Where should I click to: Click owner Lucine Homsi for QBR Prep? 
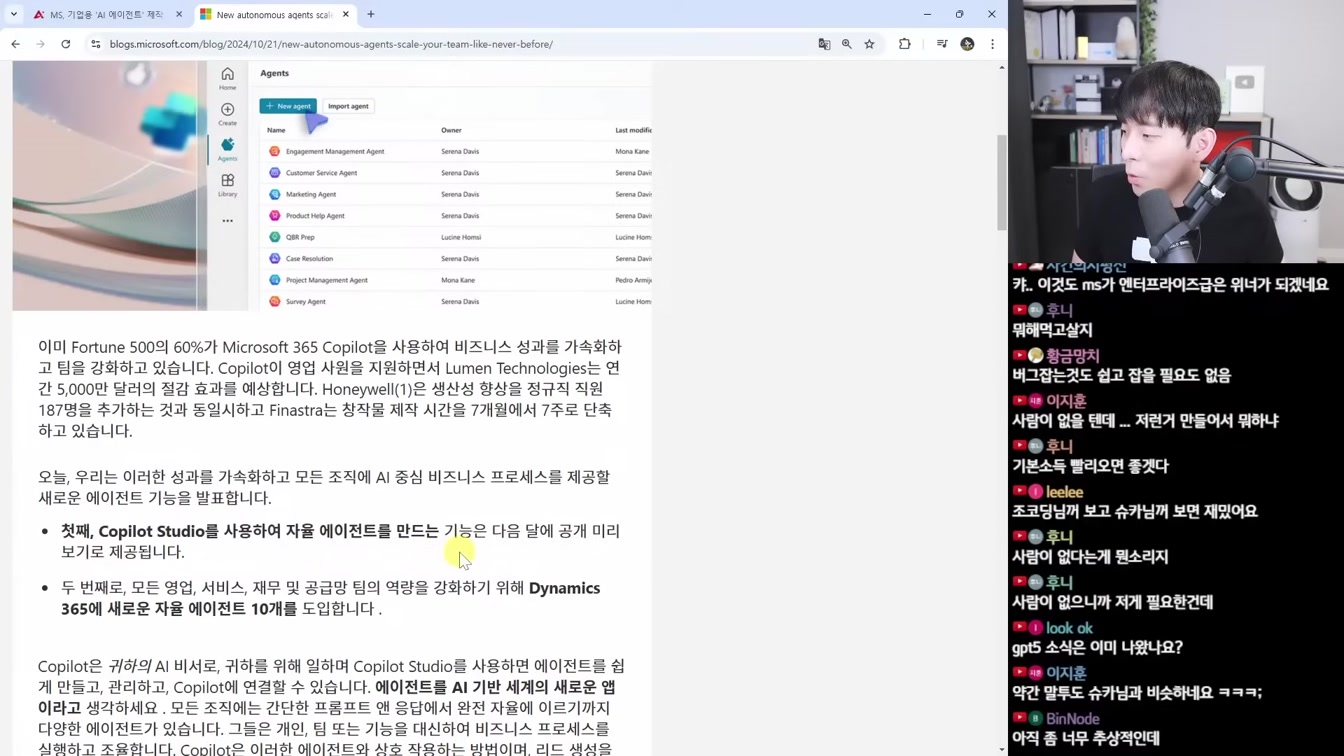point(461,237)
